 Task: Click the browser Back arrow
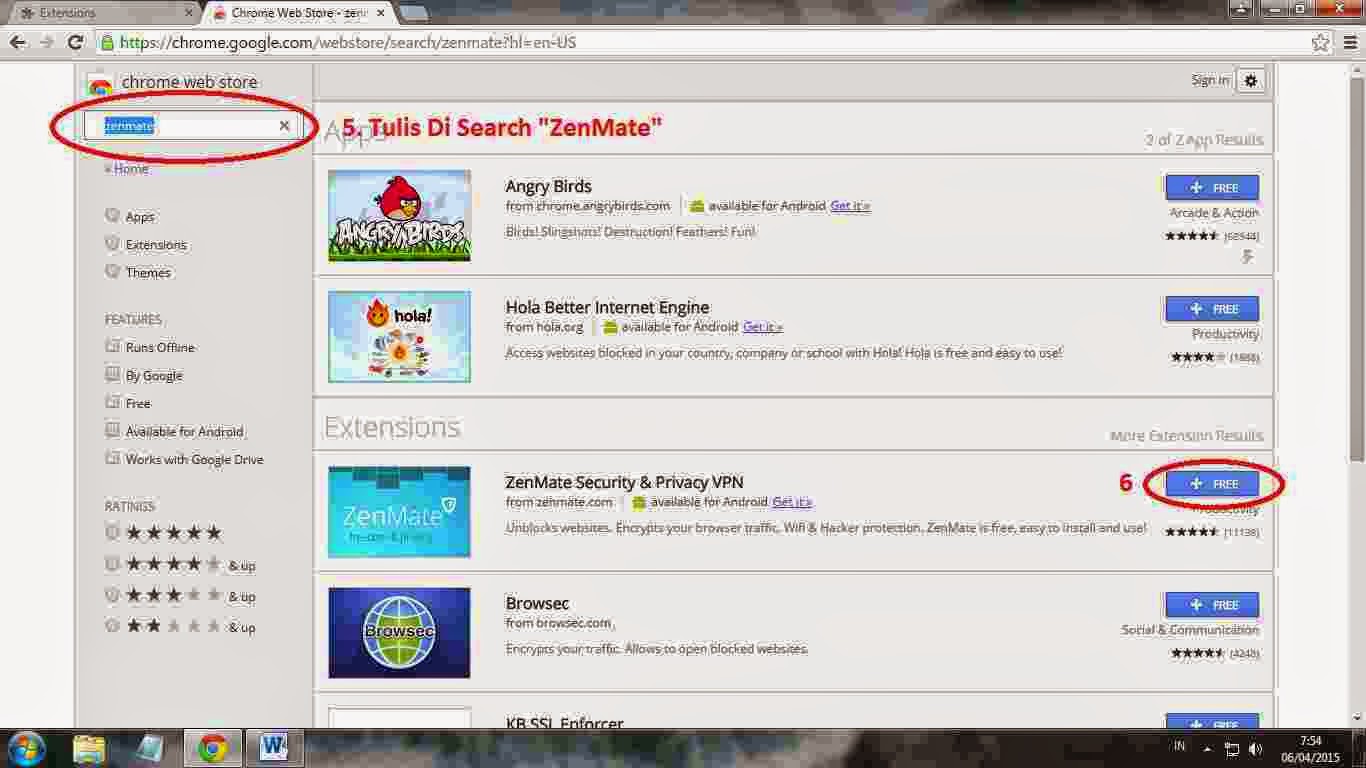[x=17, y=42]
